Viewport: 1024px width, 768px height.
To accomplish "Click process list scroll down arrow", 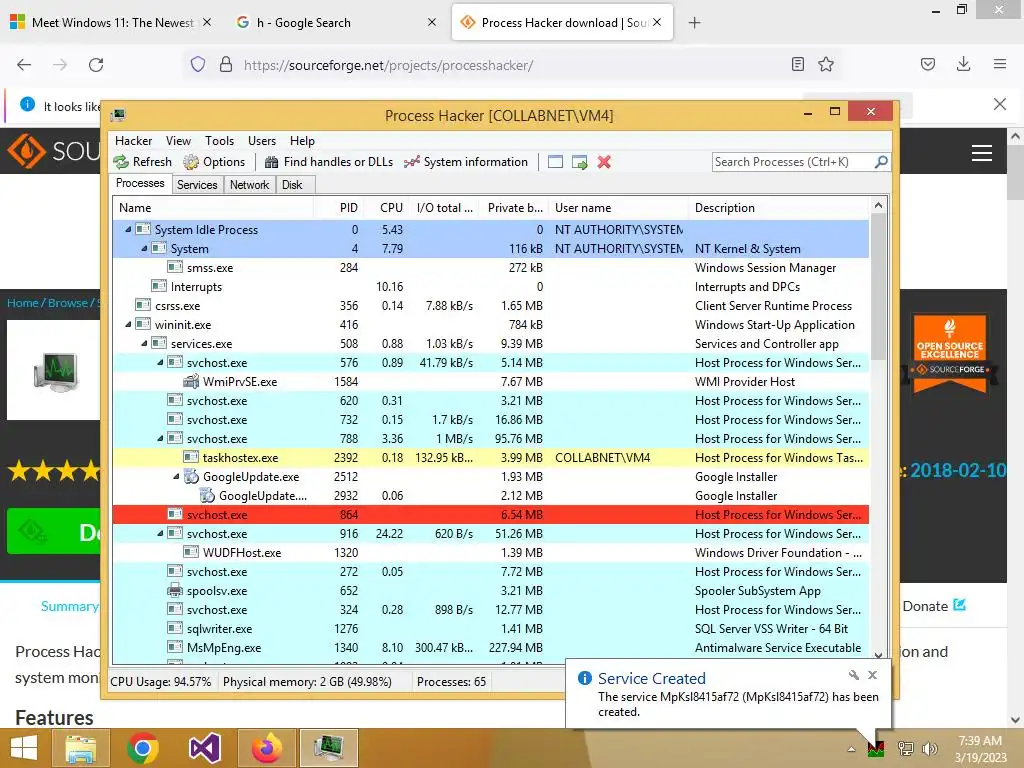I will coord(878,656).
